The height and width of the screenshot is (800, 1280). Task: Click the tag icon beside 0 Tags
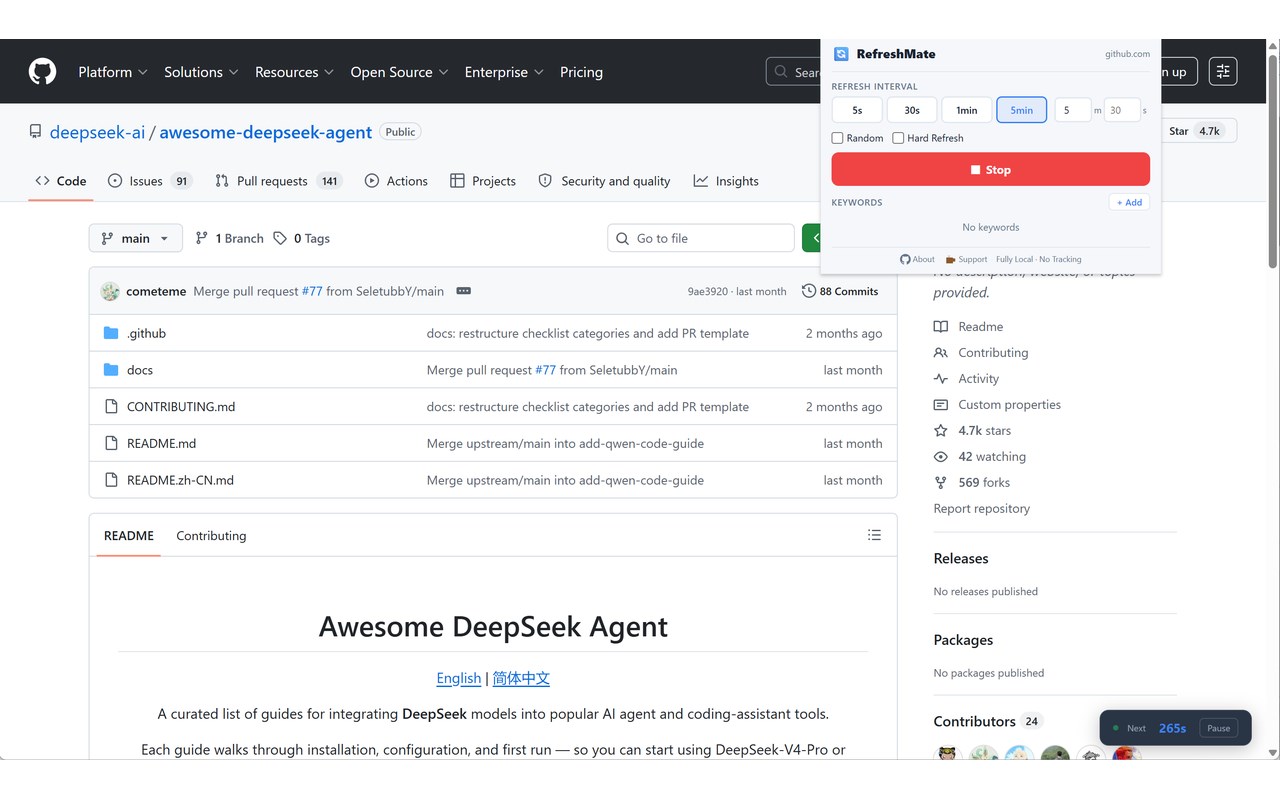coord(280,238)
